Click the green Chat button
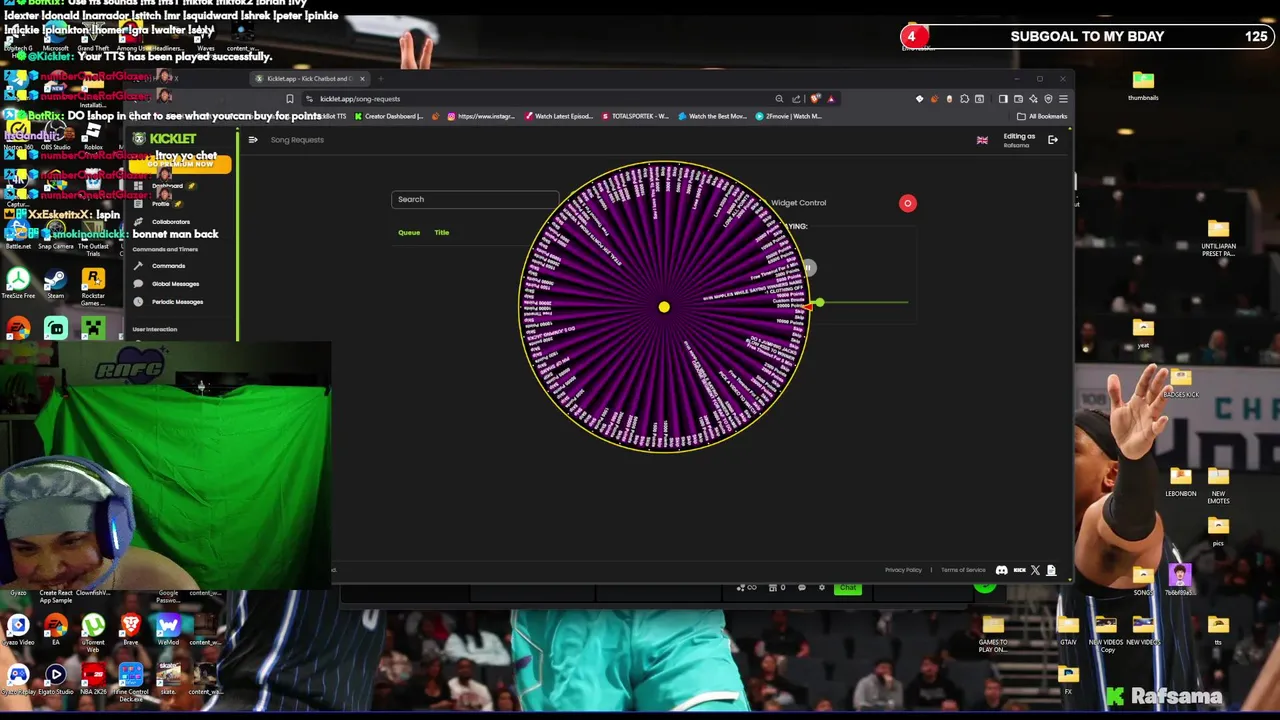Screen dimensions: 1280x720 (847, 588)
